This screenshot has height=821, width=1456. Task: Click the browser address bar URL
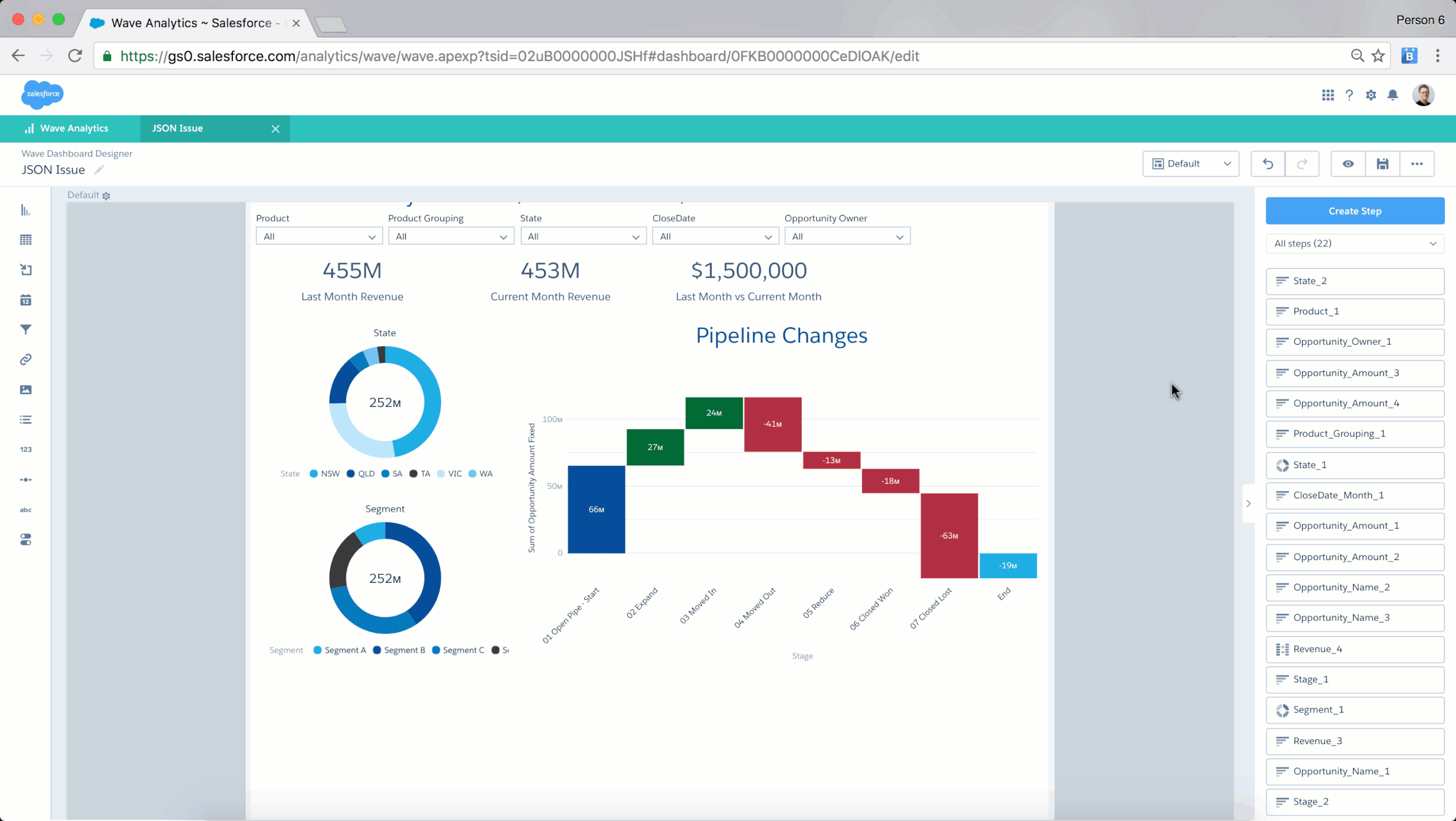point(520,56)
